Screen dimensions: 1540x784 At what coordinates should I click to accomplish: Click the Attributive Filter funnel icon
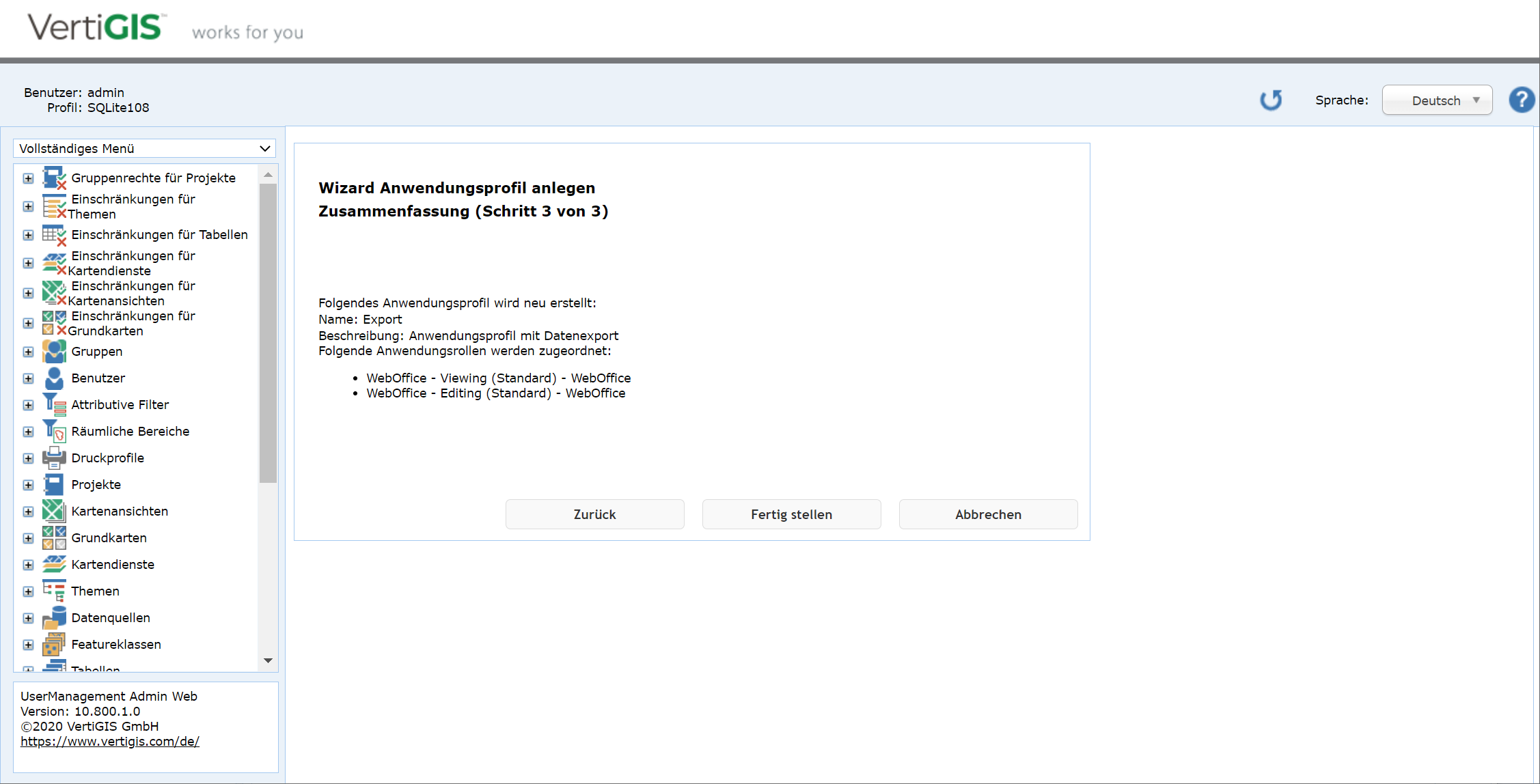click(x=54, y=404)
